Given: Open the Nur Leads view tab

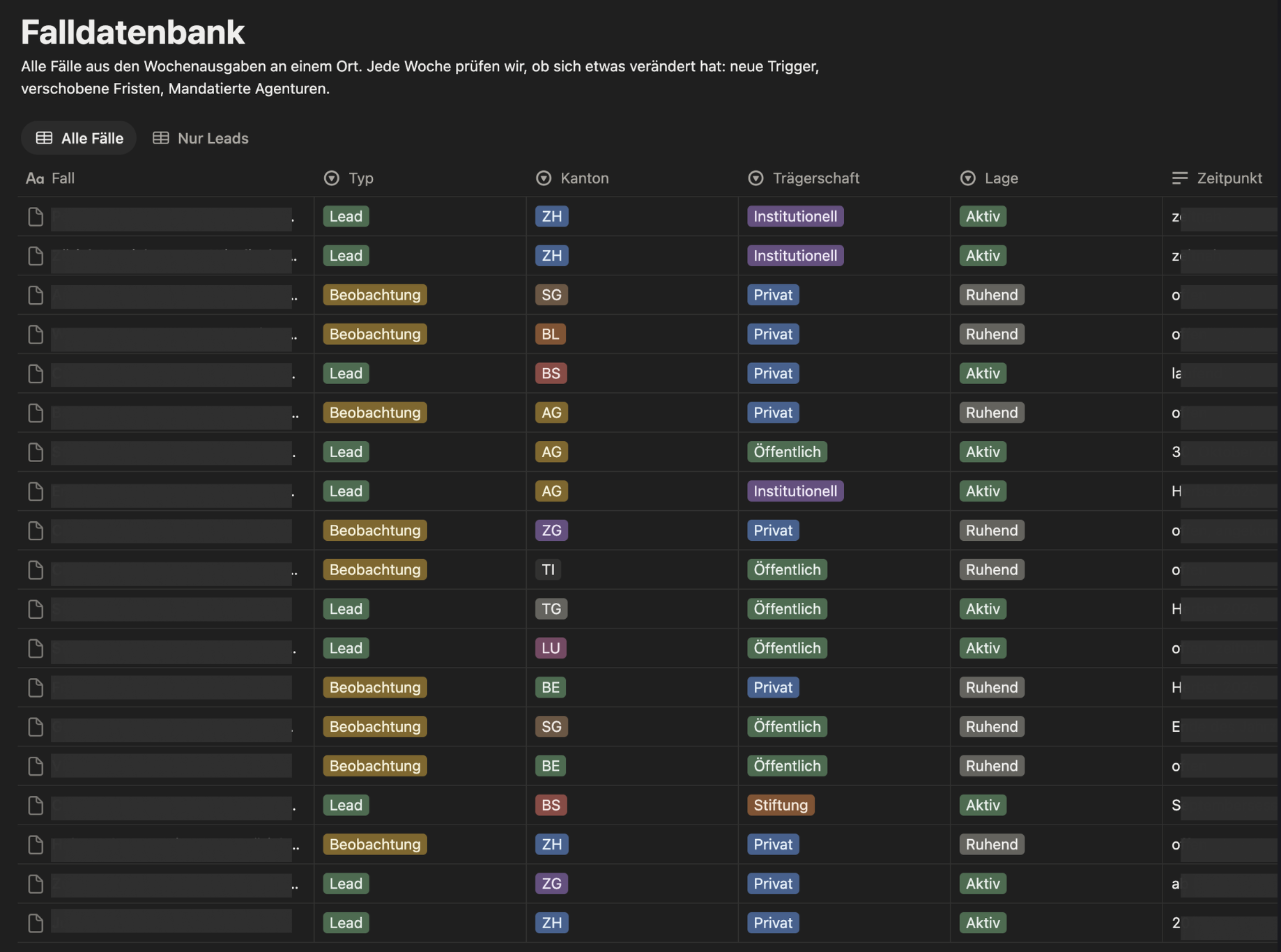Looking at the screenshot, I should (x=201, y=138).
